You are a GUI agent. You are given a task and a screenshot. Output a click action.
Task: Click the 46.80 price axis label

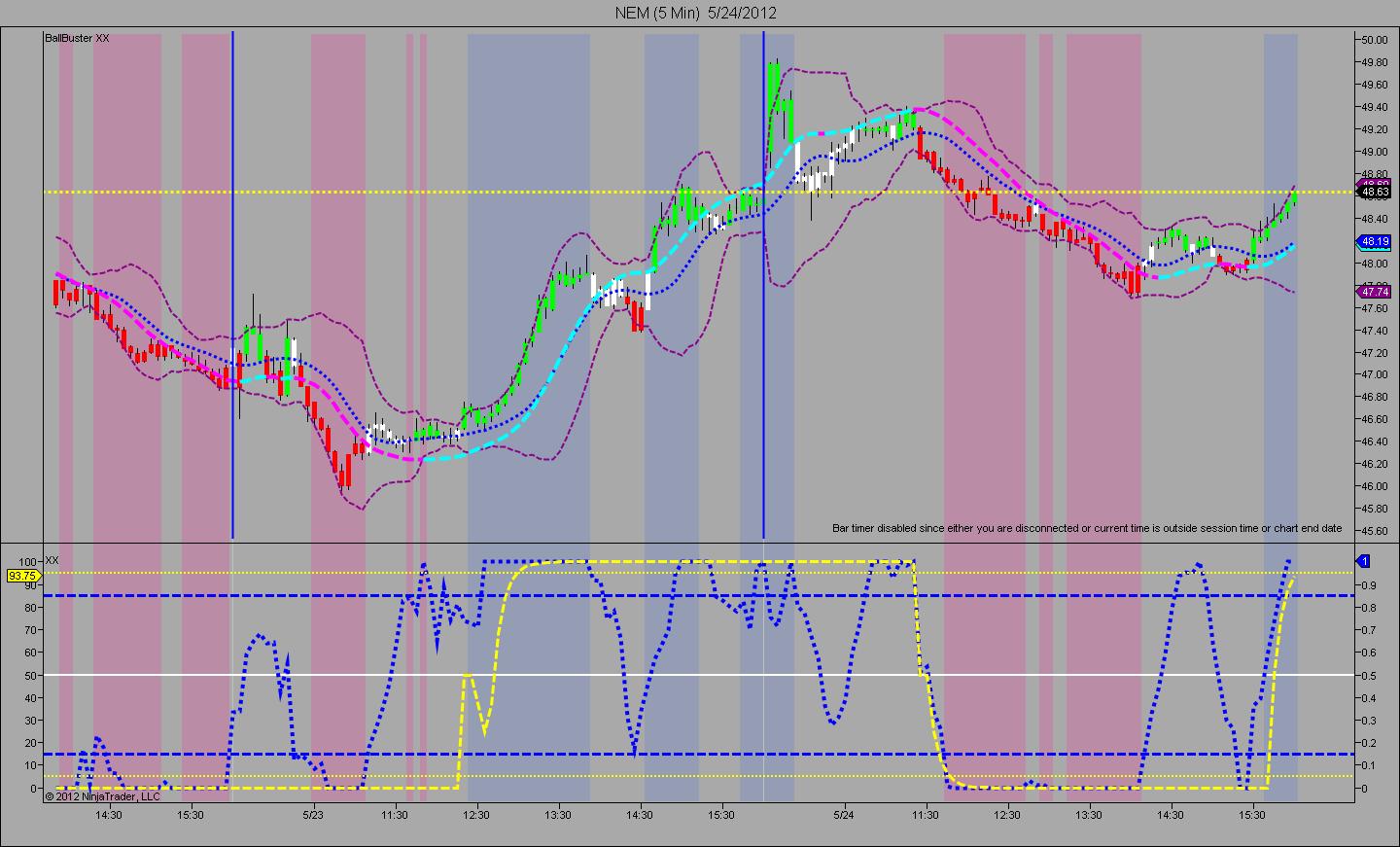pyautogui.click(x=1375, y=397)
